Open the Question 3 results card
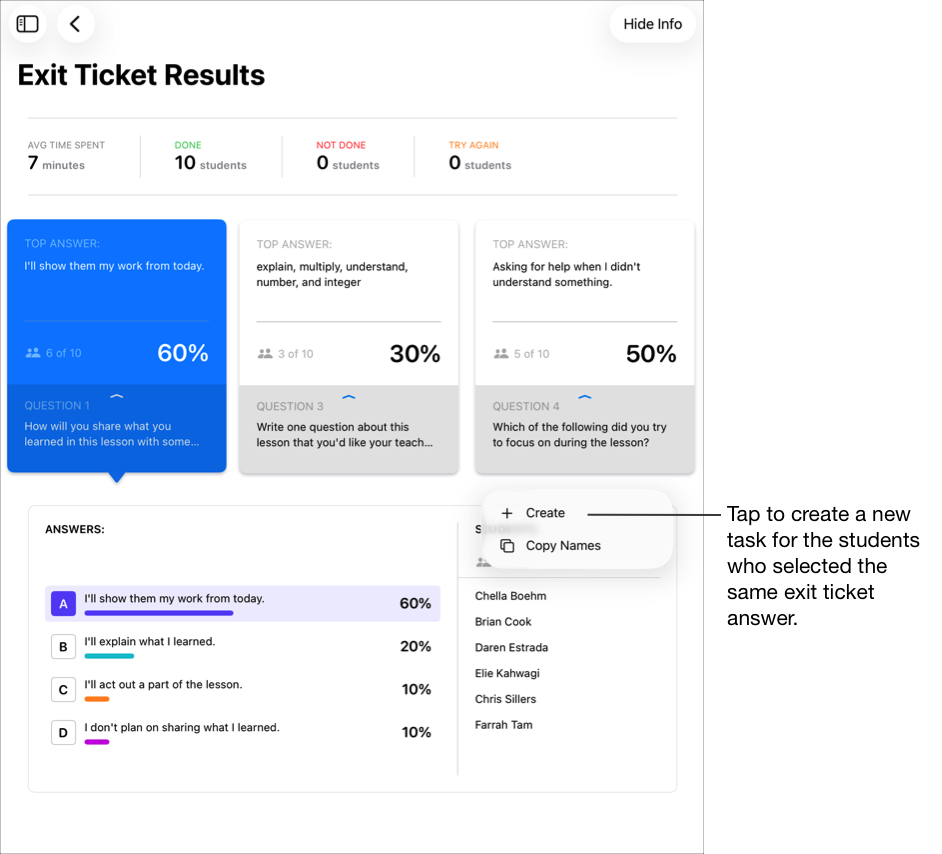942x854 pixels. pos(348,300)
